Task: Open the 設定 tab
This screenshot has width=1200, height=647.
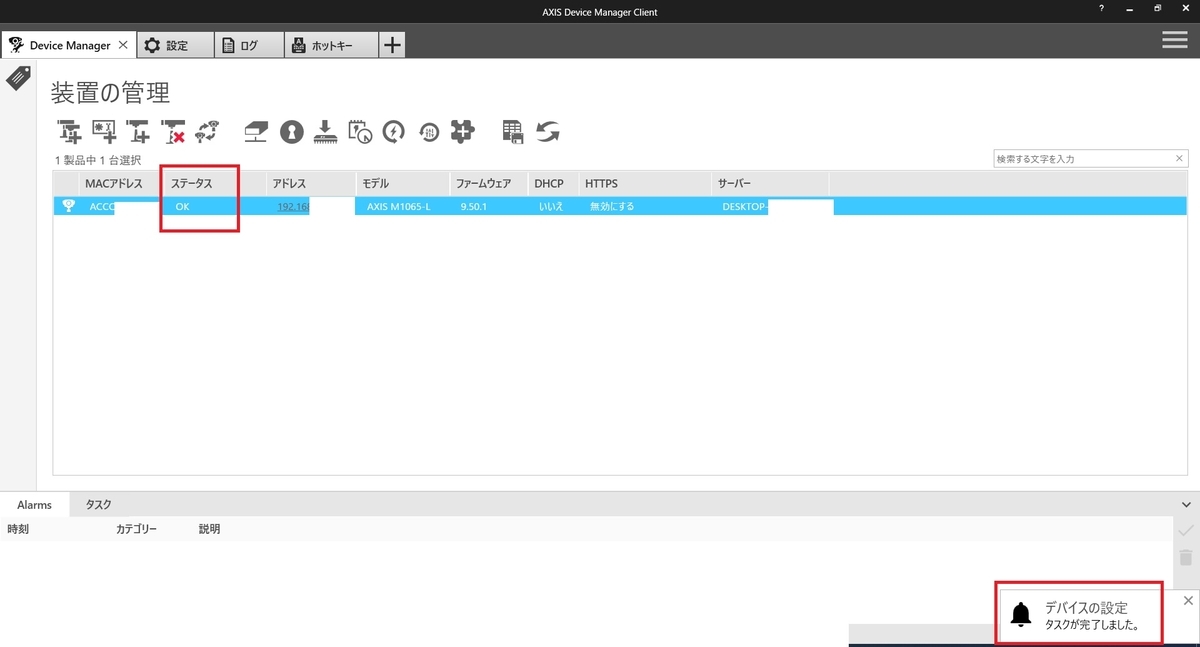Action: tap(176, 45)
